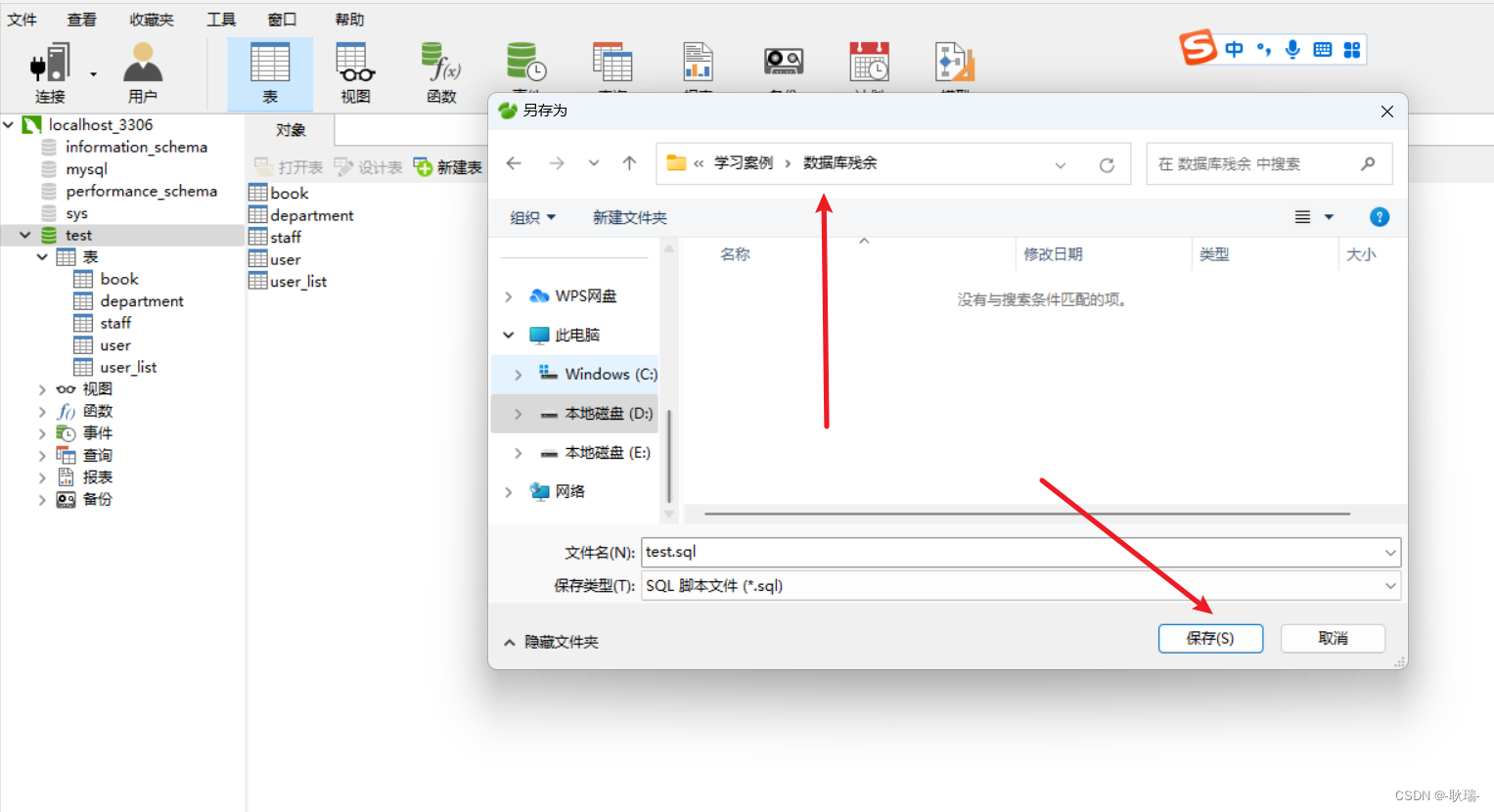1494x812 pixels.
Task: Select the book table in left tree
Action: point(119,279)
